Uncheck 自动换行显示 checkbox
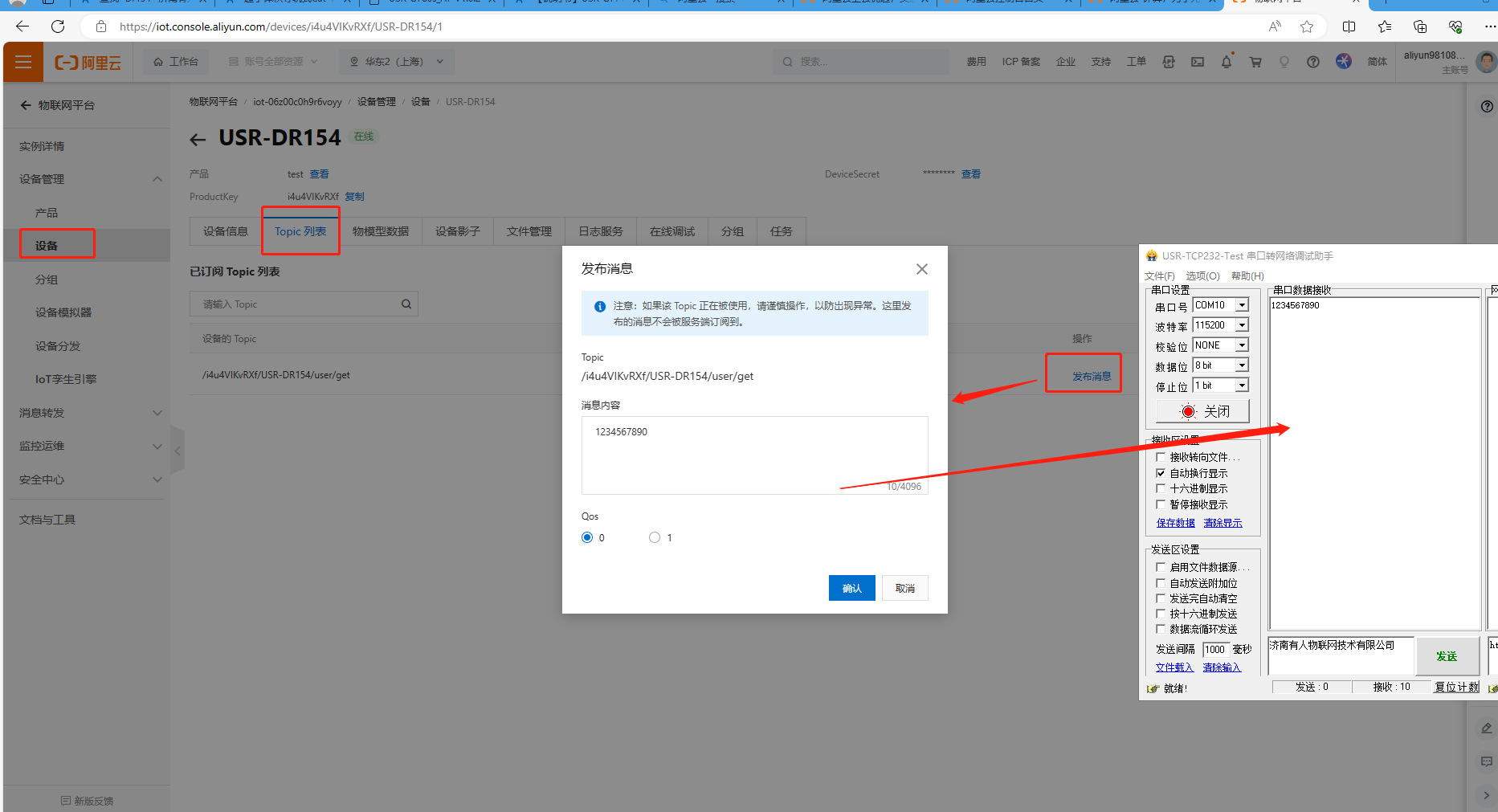 (1161, 473)
